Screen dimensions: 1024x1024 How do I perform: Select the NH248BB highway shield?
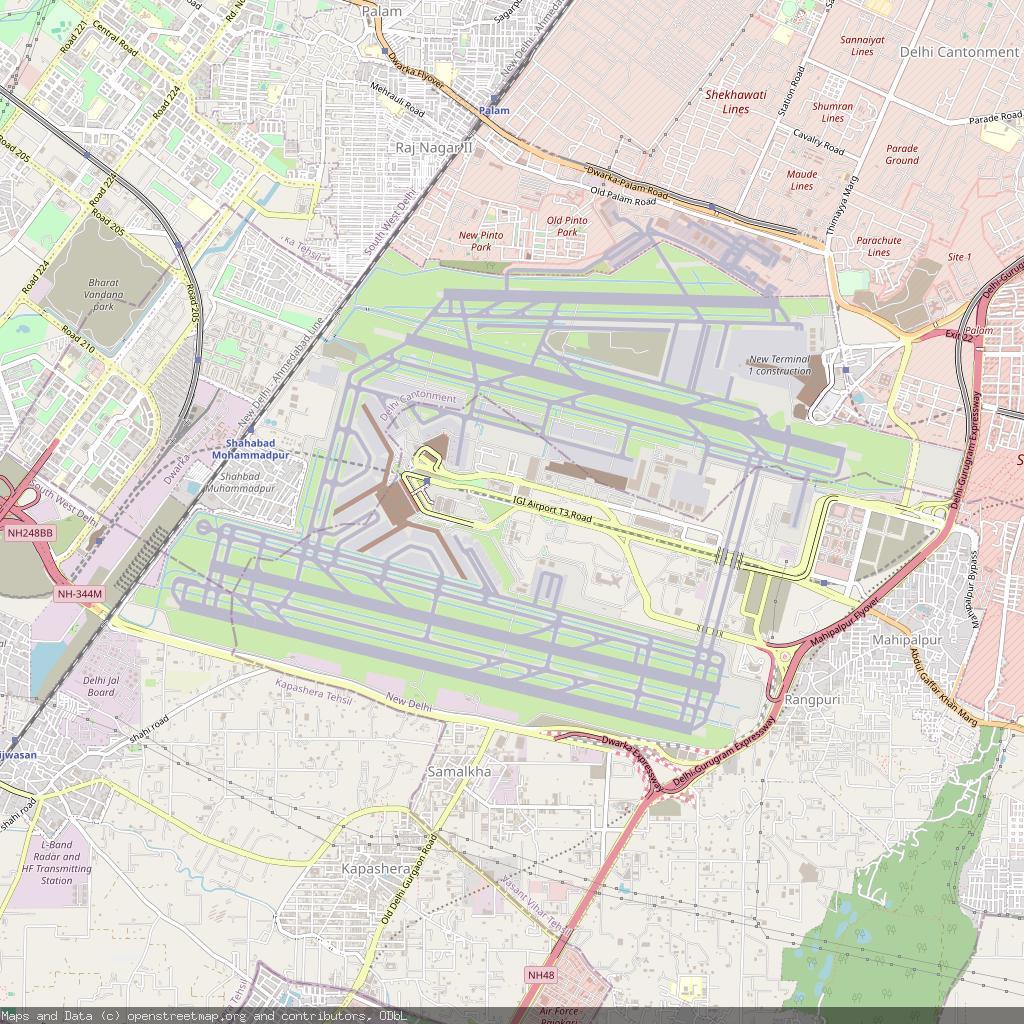(x=31, y=533)
